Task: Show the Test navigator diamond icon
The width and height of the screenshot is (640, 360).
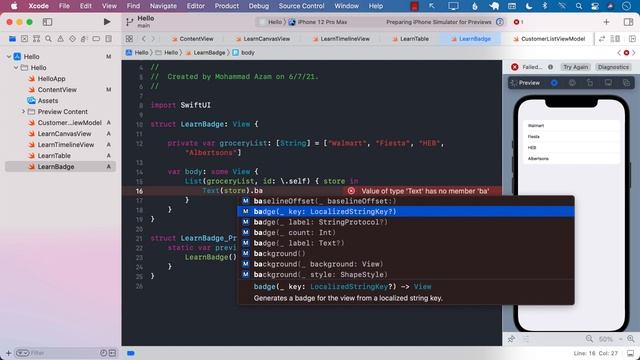Action: tap(72, 39)
